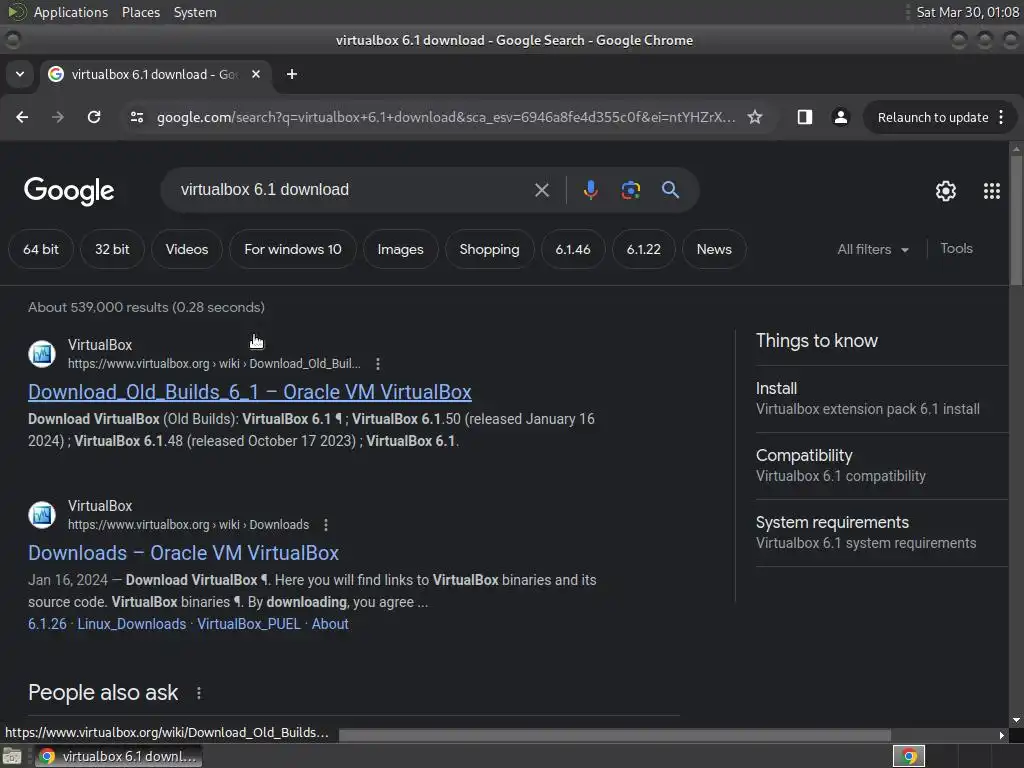Click vertical scrollbar down arrow
This screenshot has width=1024, height=768.
point(1016,720)
